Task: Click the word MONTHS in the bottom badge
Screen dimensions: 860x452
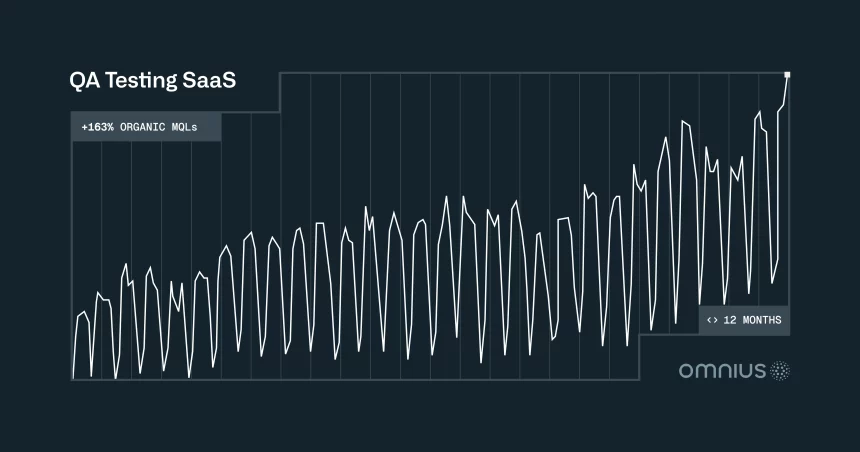Action: click(x=761, y=320)
